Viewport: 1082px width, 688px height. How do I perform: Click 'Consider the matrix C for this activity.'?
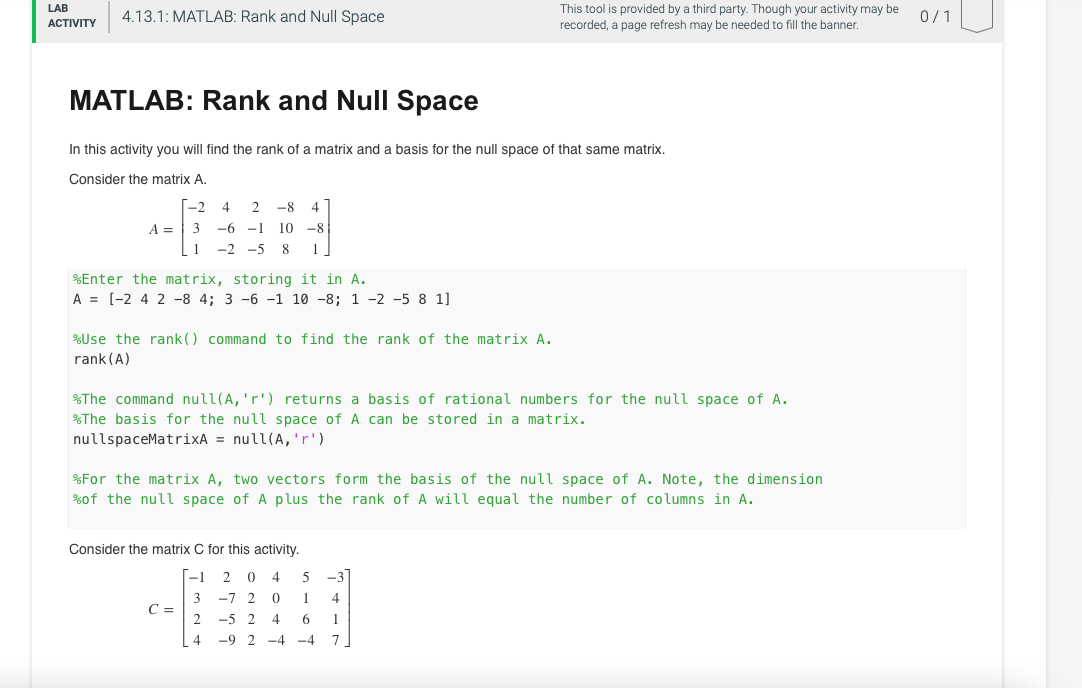click(184, 550)
